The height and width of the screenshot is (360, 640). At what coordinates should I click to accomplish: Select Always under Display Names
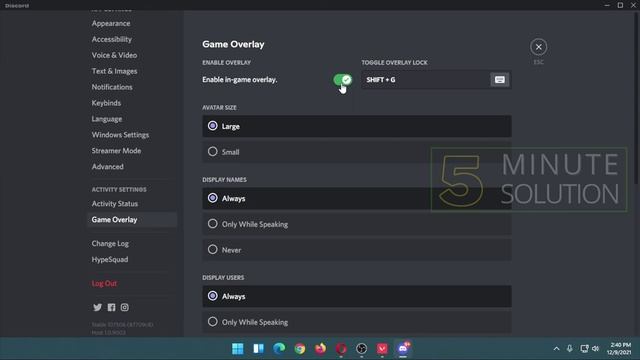tap(357, 198)
